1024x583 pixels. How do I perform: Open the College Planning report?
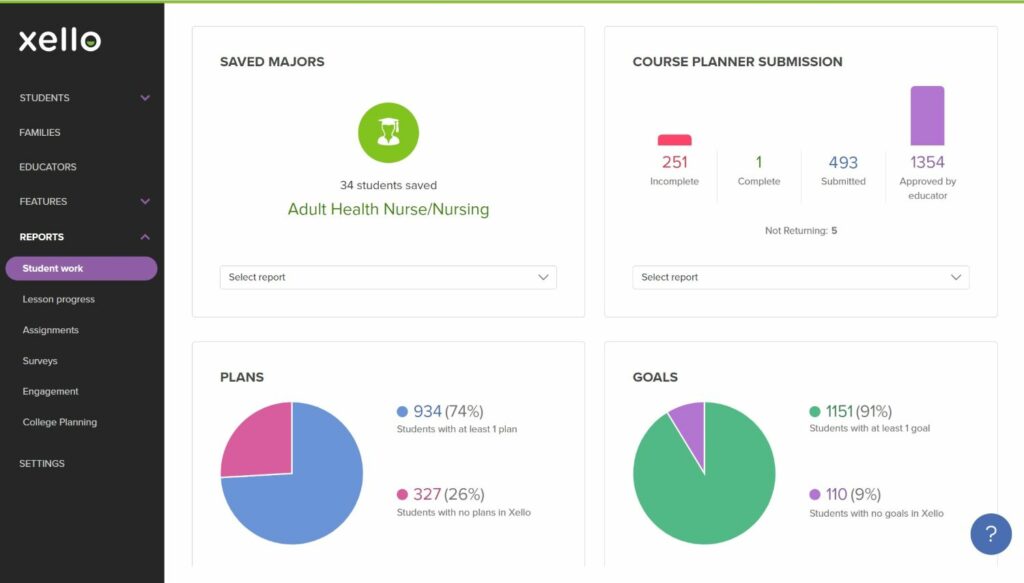point(59,422)
